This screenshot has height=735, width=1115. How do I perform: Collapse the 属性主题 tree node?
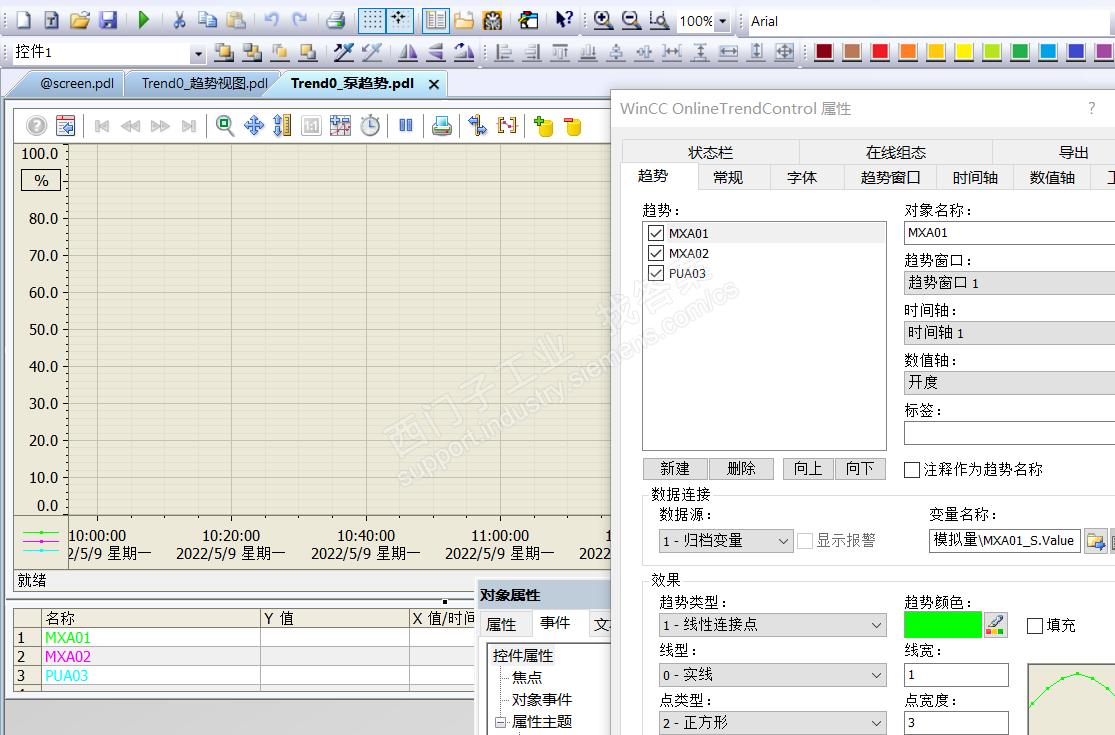pyautogui.click(x=501, y=722)
